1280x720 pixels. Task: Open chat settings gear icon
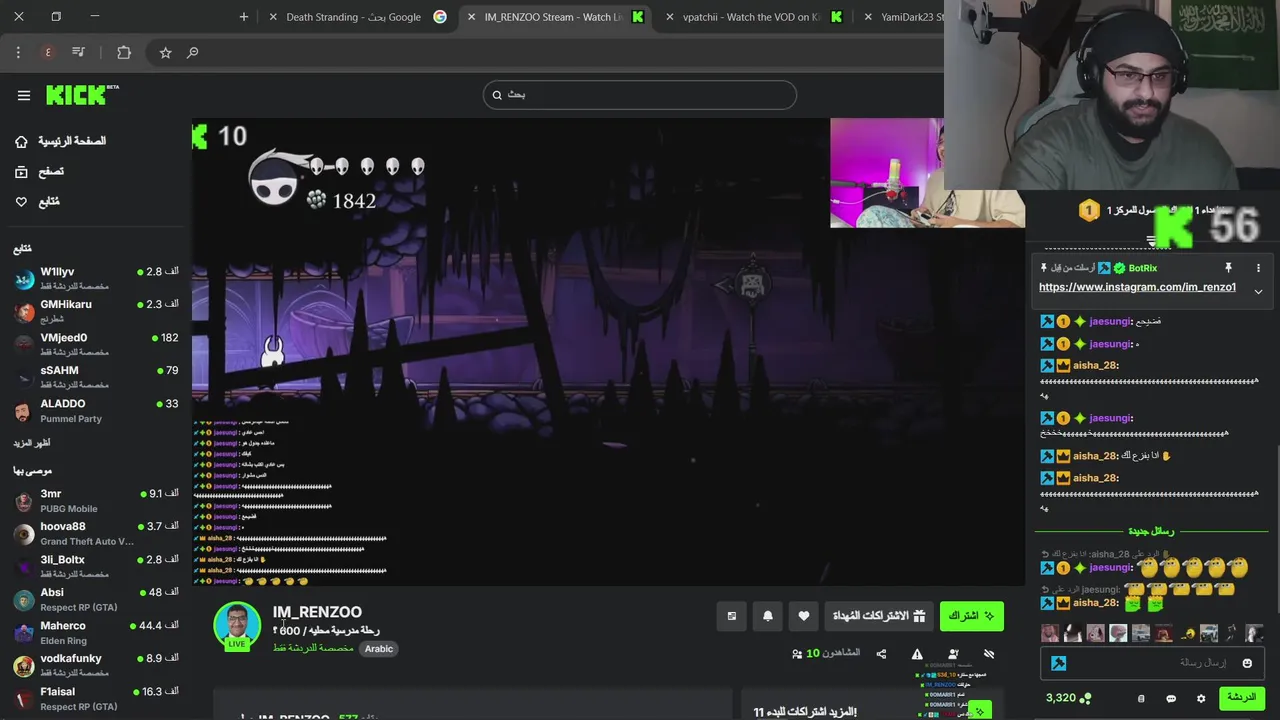point(1201,699)
